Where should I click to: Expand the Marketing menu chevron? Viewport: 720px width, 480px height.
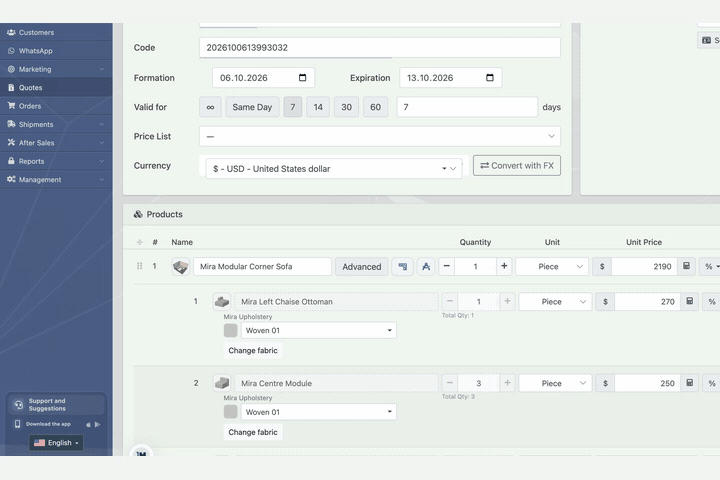[x=101, y=69]
